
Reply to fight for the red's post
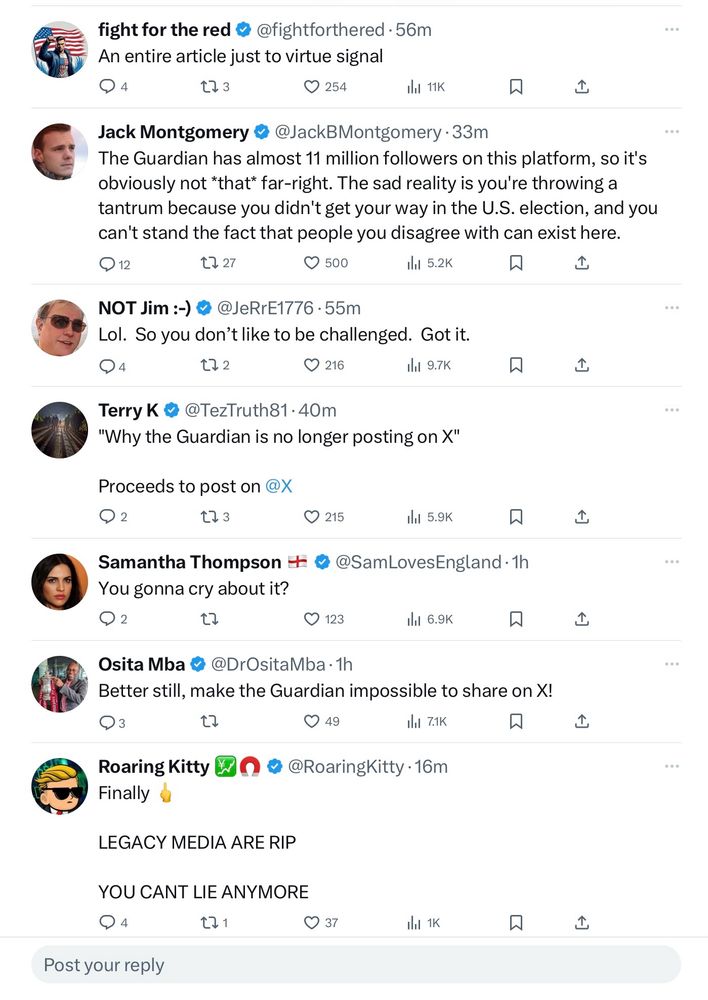click(108, 87)
